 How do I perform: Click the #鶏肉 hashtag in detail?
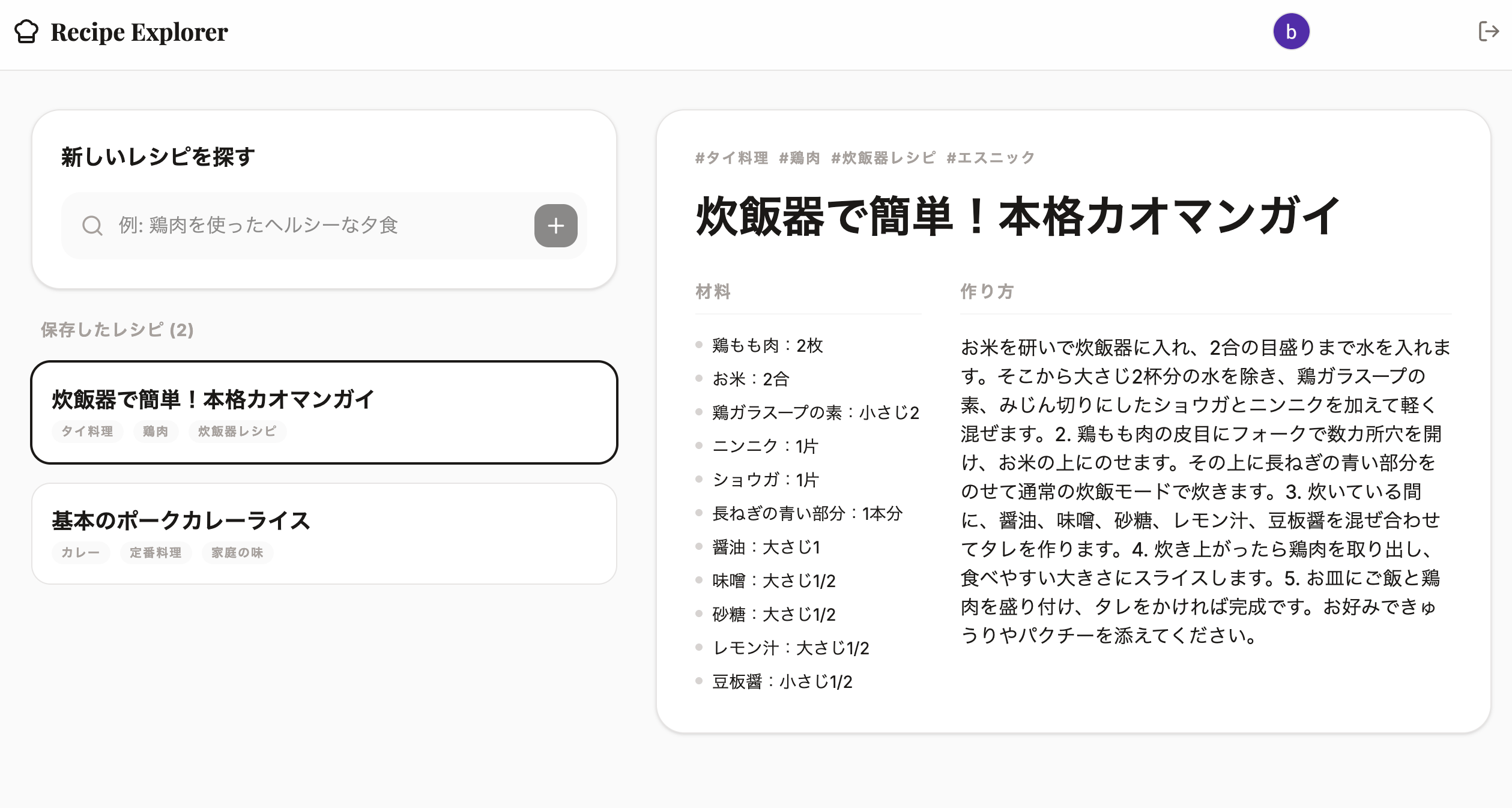(x=799, y=158)
